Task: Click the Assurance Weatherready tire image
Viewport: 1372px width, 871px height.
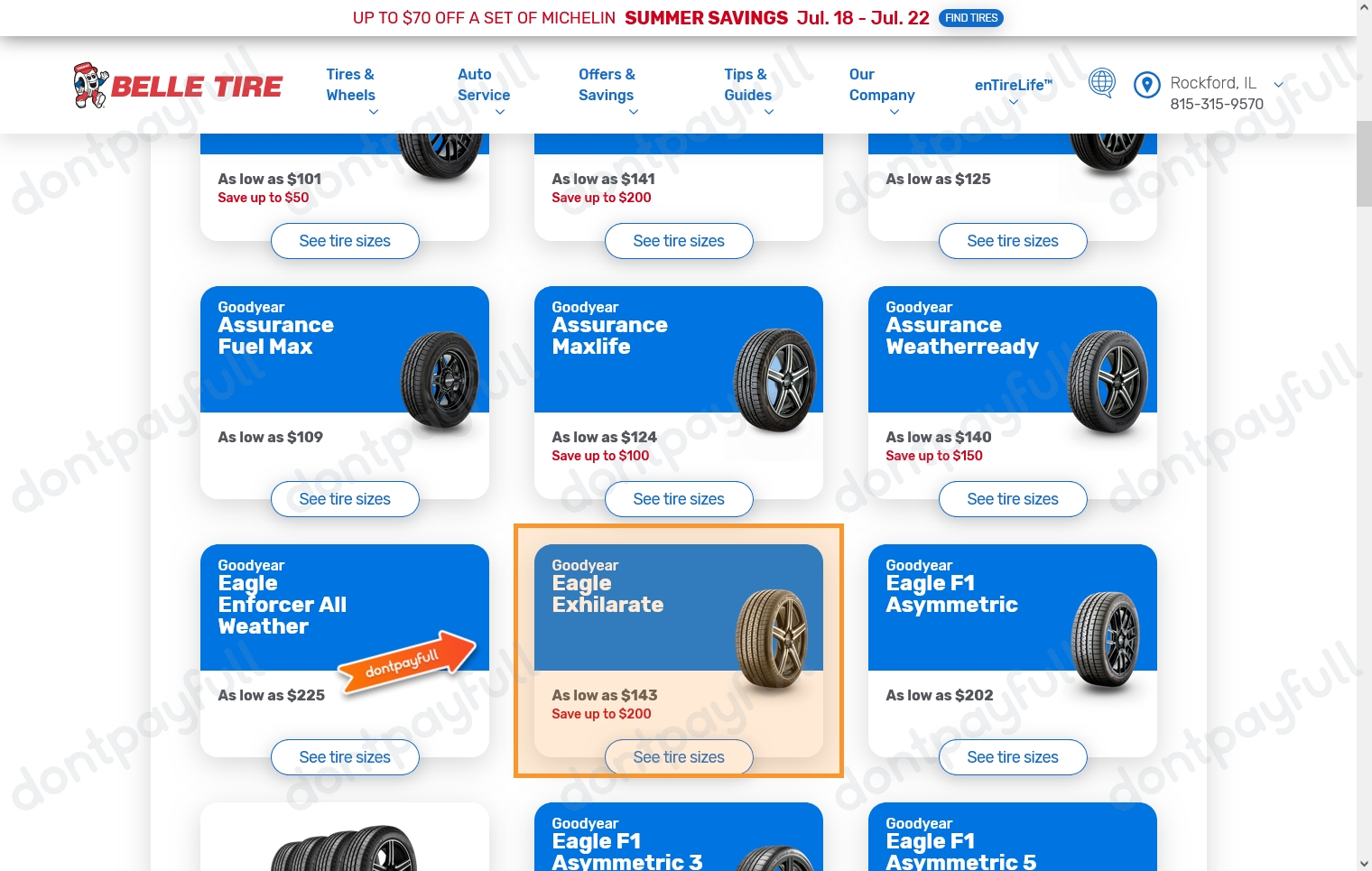Action: [1108, 382]
